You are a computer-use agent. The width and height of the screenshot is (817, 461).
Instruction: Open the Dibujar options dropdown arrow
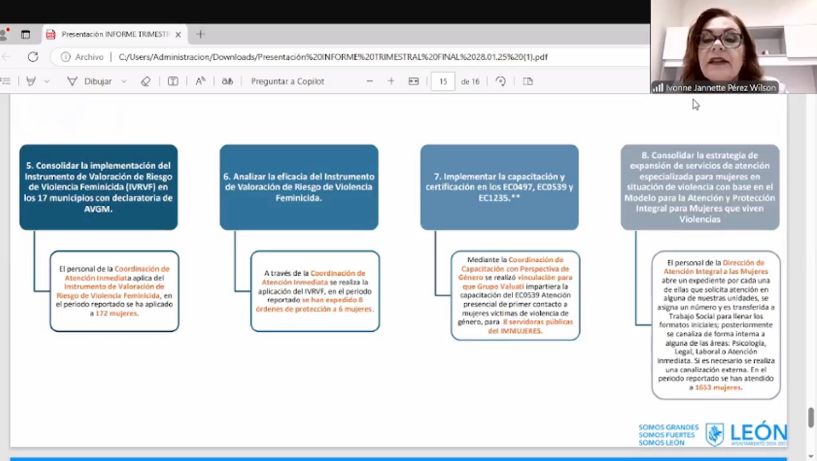[x=124, y=81]
